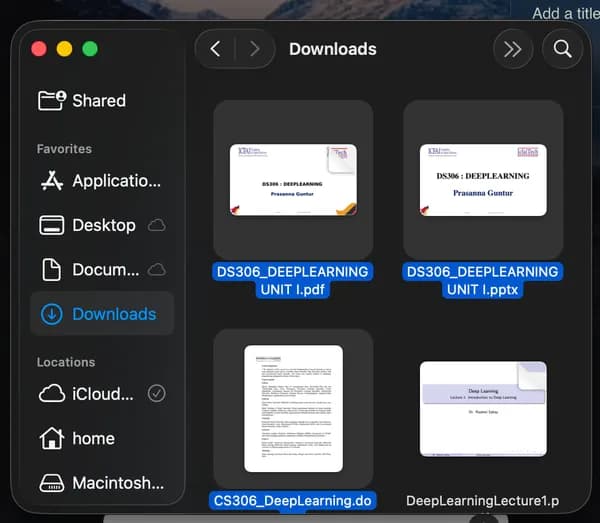Select the DeepLearningLecture1 file thumbnail

click(x=483, y=409)
